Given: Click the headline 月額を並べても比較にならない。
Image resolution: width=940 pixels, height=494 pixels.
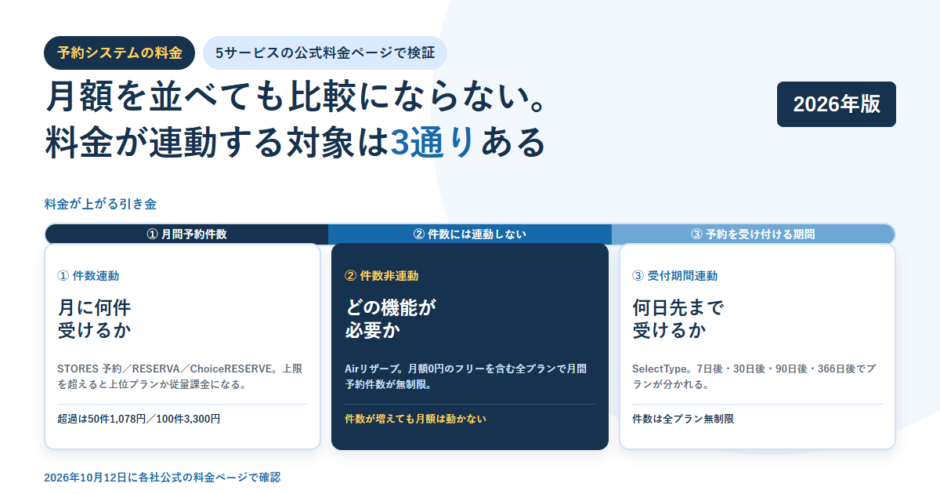Looking at the screenshot, I should click(297, 97).
